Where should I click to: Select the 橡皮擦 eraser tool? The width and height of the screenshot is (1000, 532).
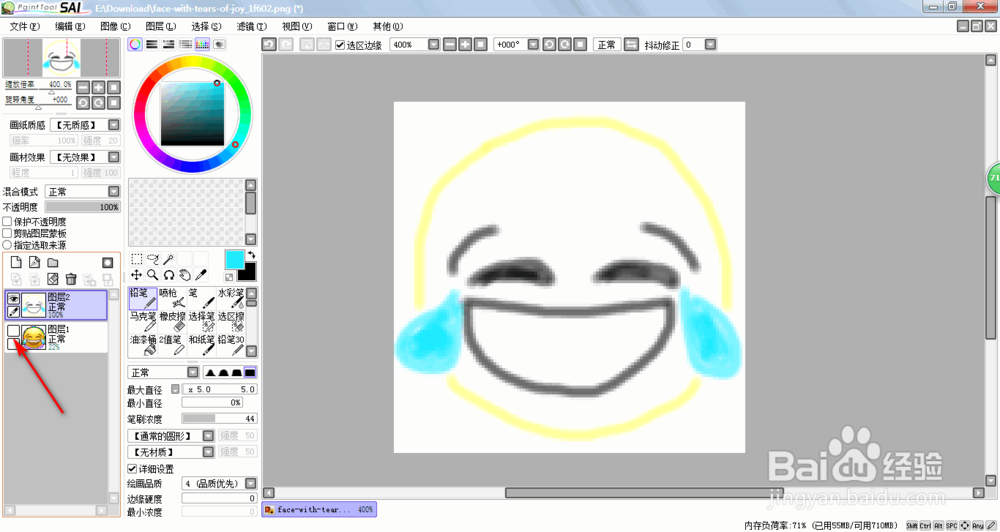[x=172, y=322]
